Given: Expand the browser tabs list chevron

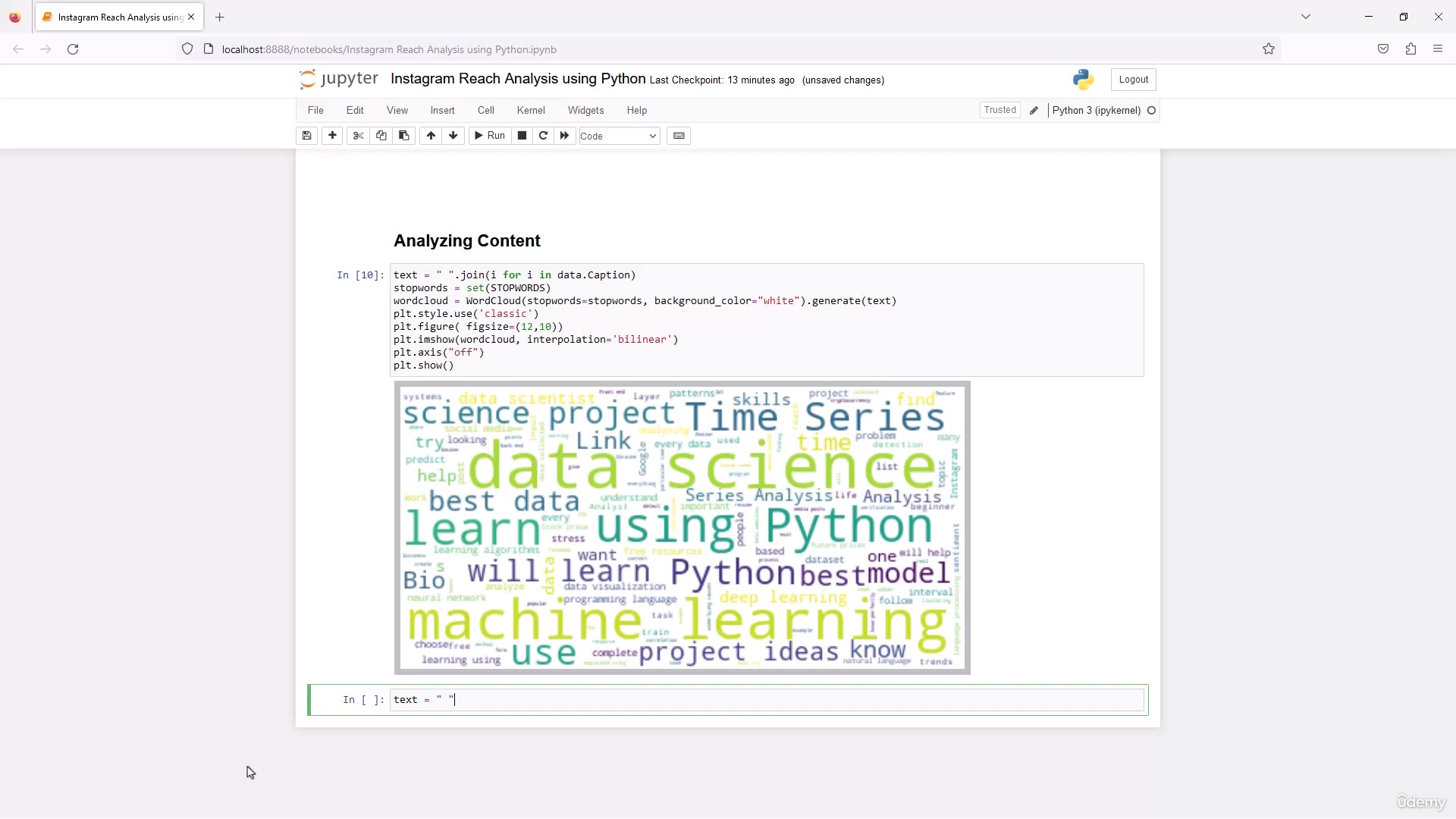Looking at the screenshot, I should coord(1306,17).
